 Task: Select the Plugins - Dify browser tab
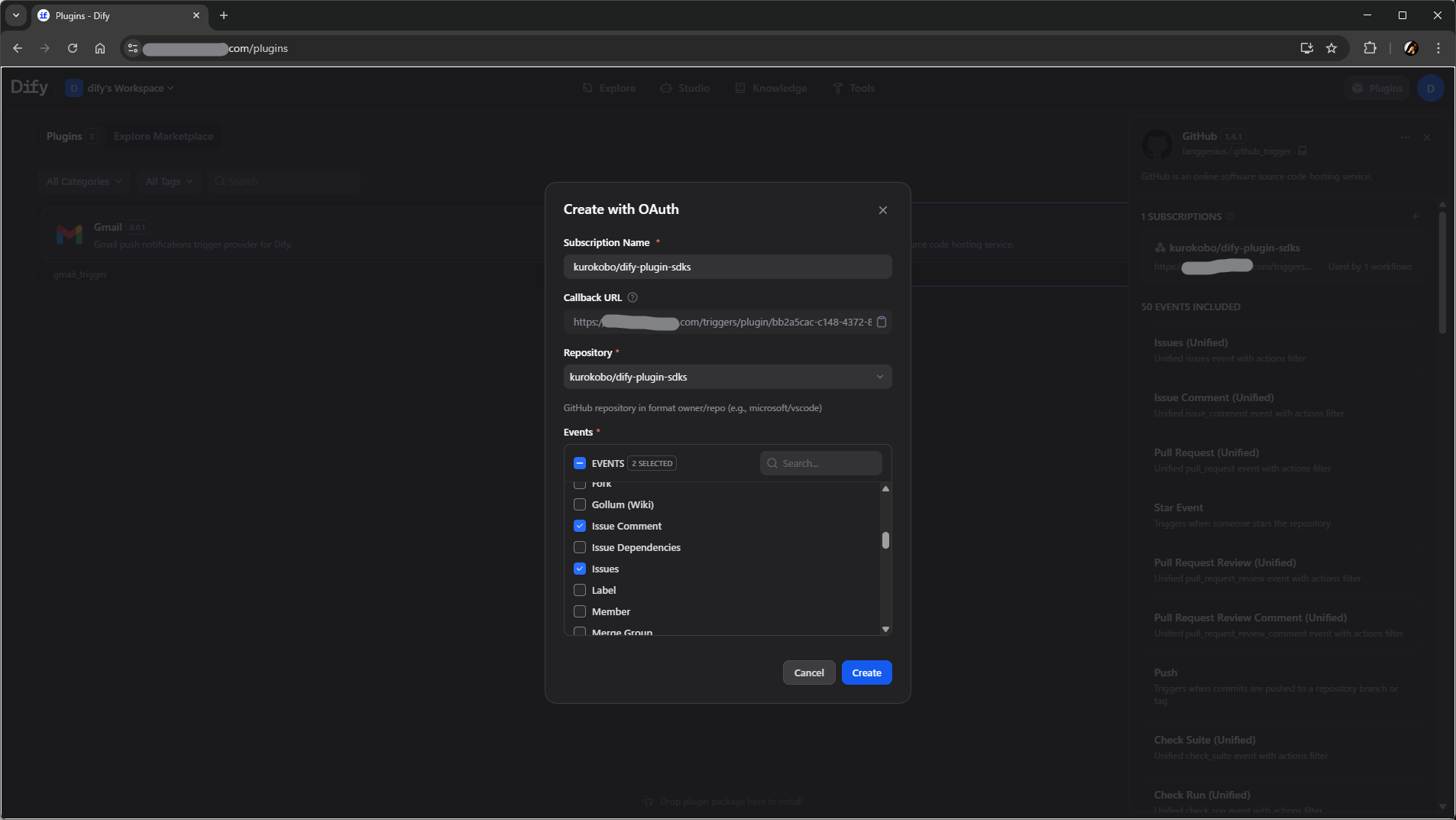pyautogui.click(x=115, y=15)
